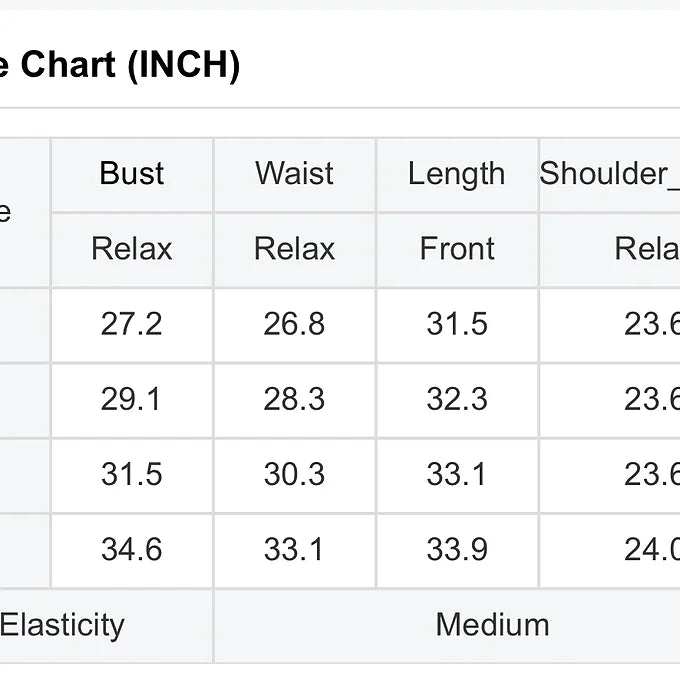Select the waist value 26.8

click(294, 324)
